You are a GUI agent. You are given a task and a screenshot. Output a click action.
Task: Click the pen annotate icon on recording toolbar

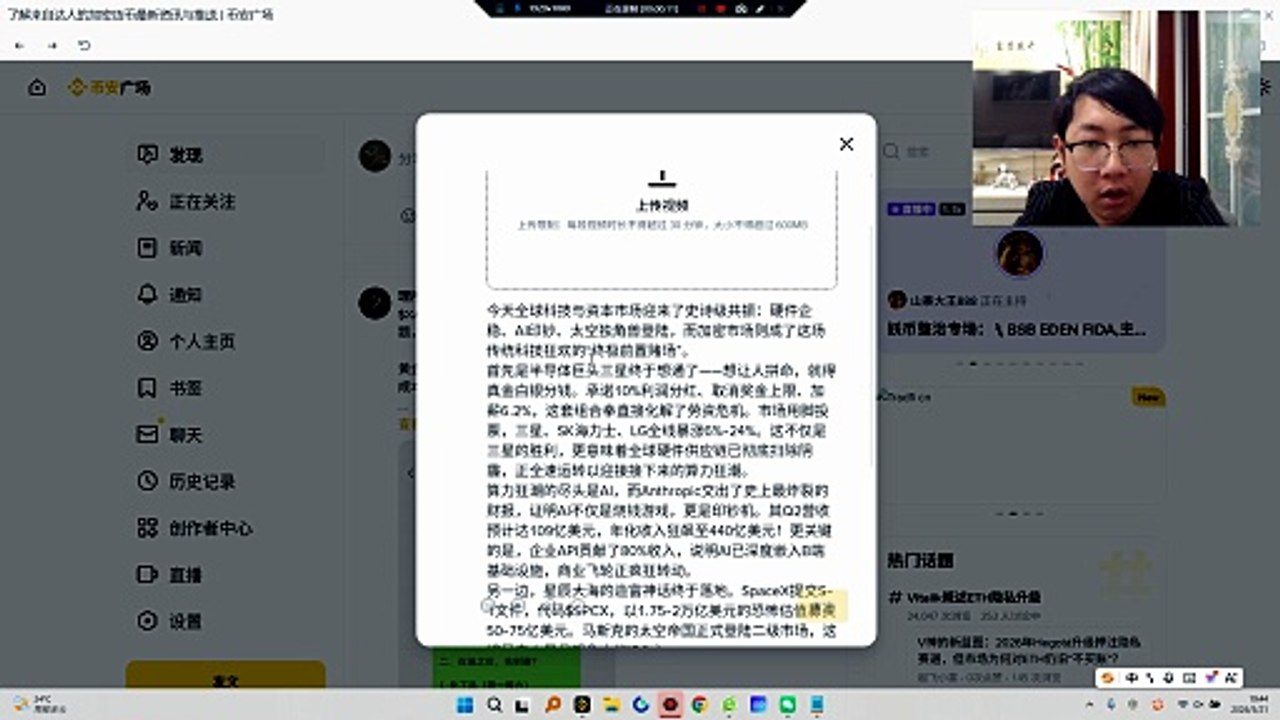point(760,8)
